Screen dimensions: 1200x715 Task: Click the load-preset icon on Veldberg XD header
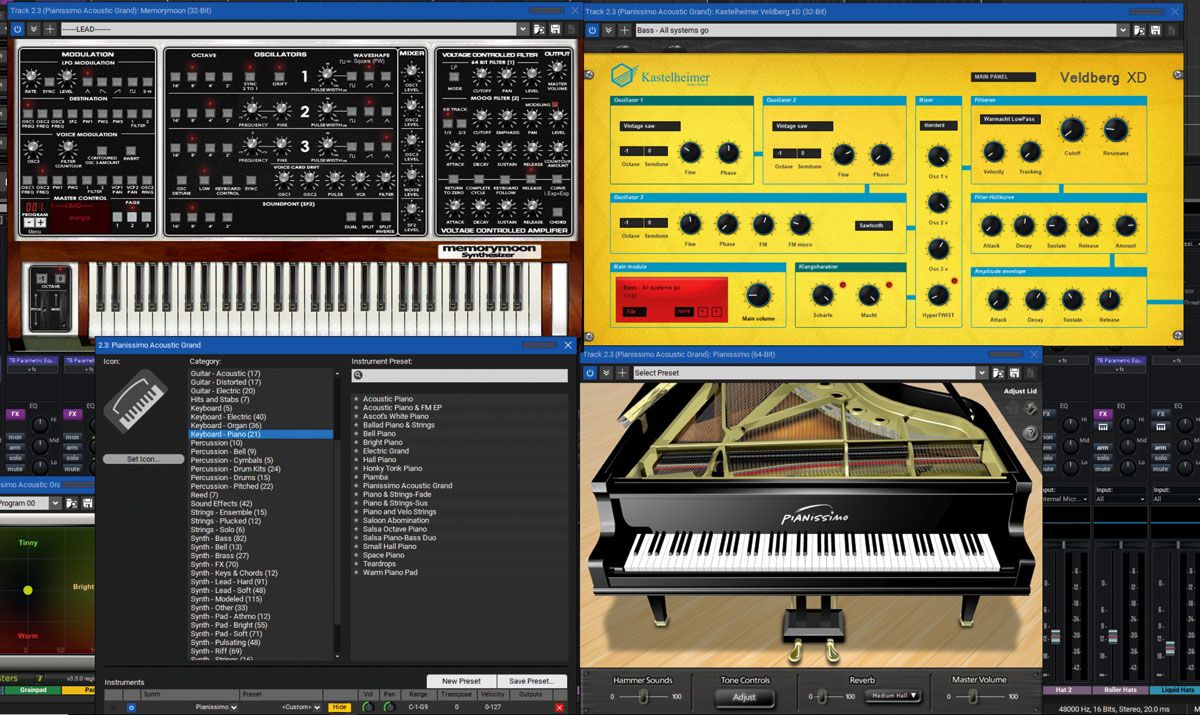point(1138,29)
